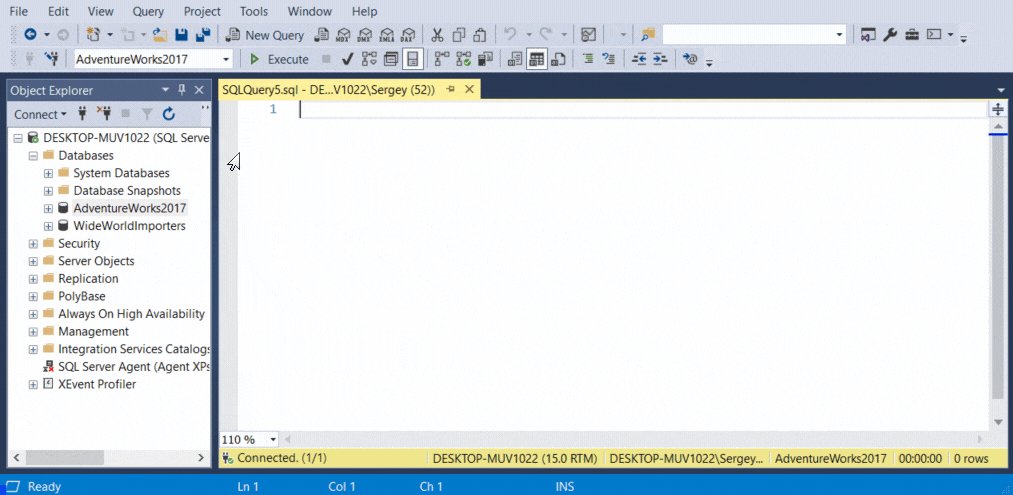Toggle Include Live Query Statistics

pyautogui.click(x=463, y=59)
